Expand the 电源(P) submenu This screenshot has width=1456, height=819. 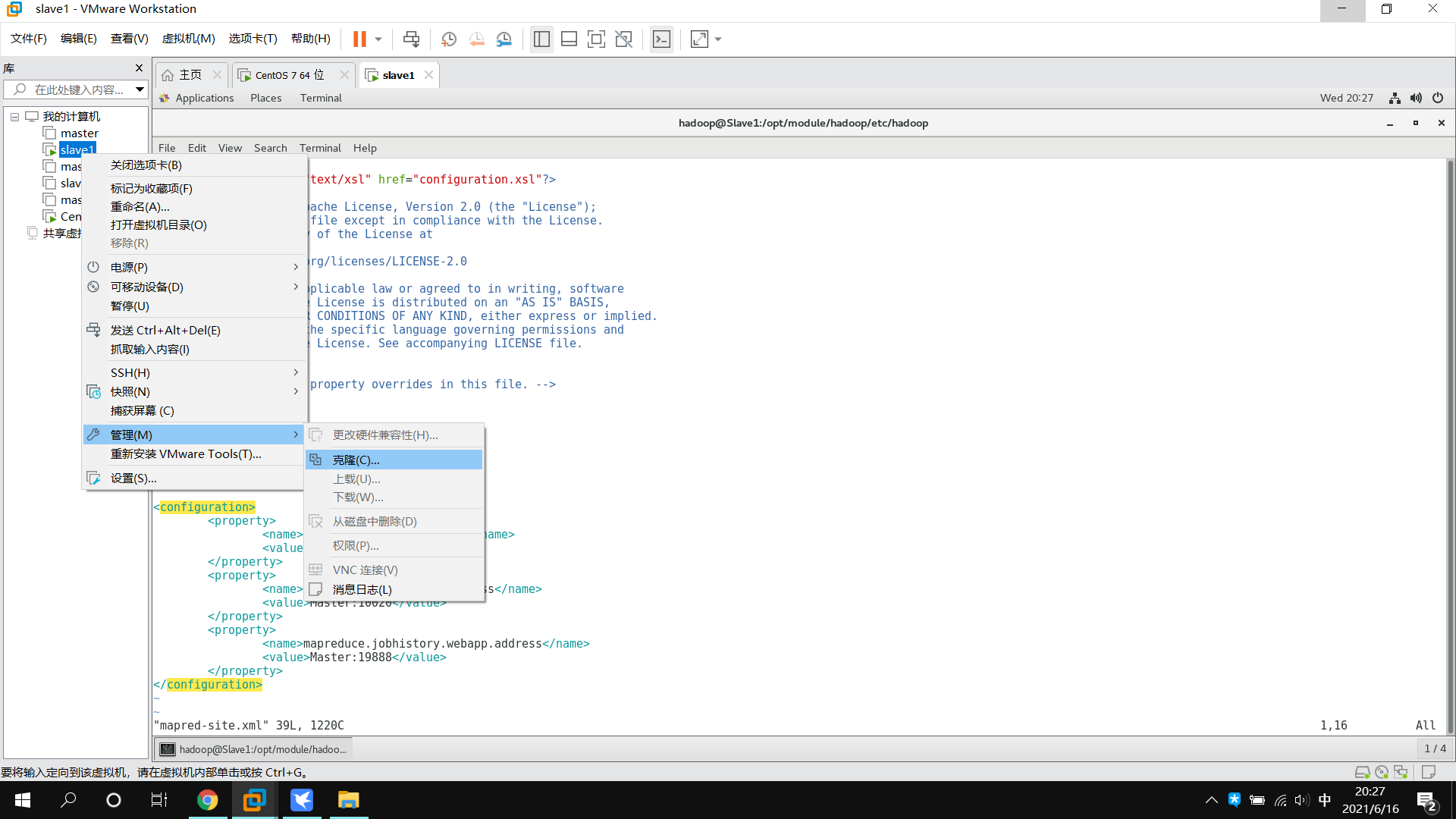click(x=194, y=268)
